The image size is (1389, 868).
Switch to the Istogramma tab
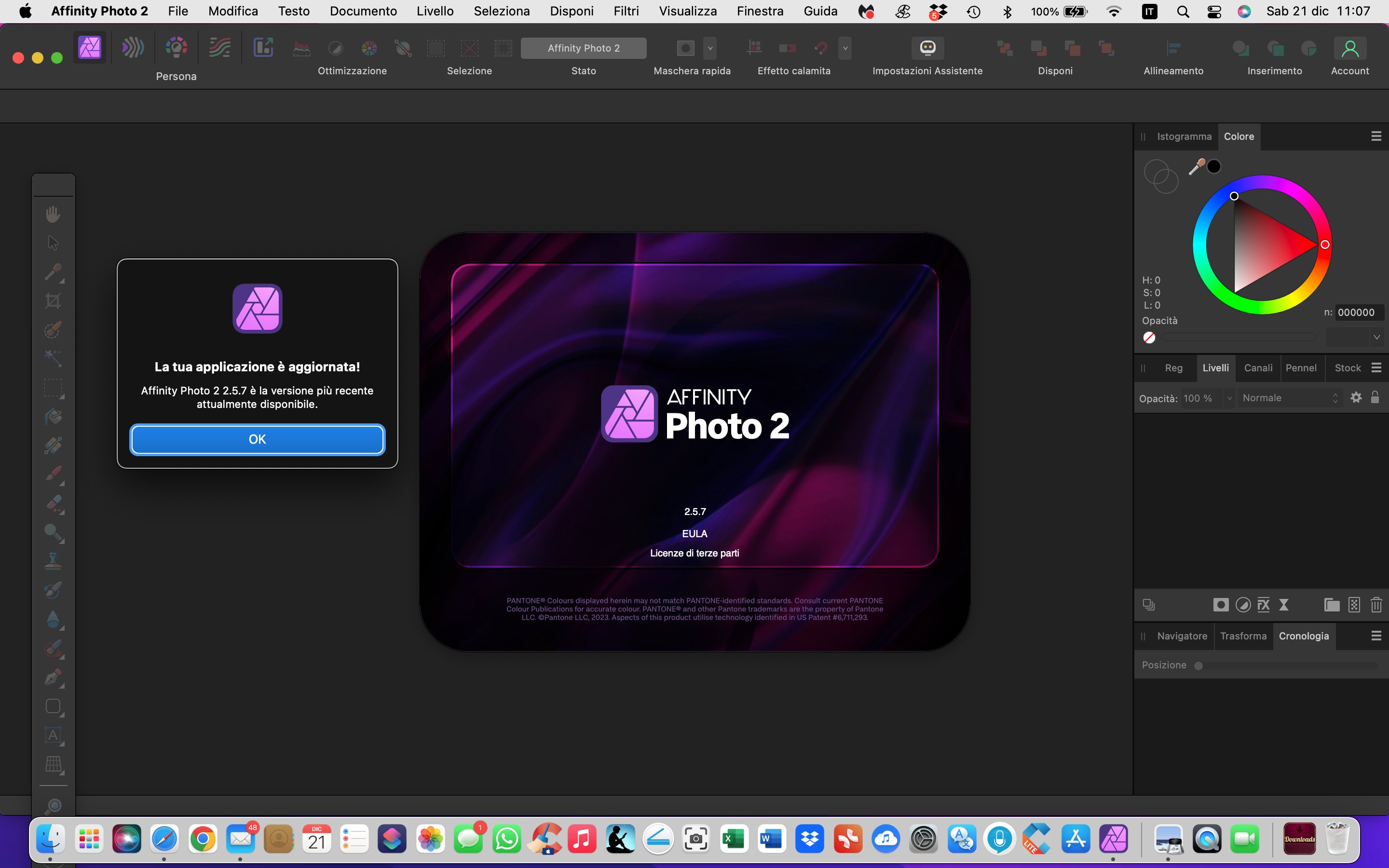point(1184,136)
